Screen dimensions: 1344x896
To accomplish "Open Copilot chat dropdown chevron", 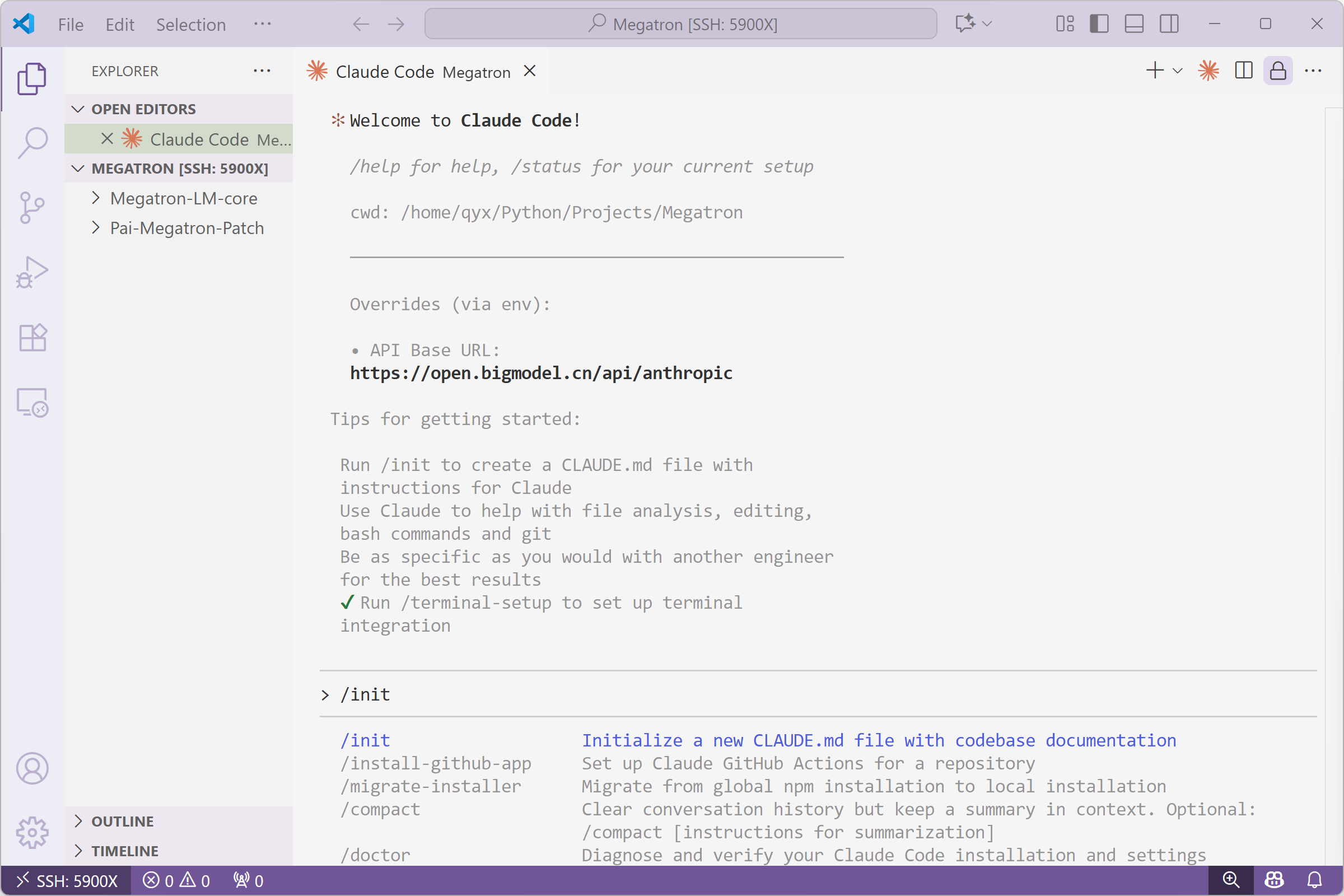I will click(x=987, y=24).
